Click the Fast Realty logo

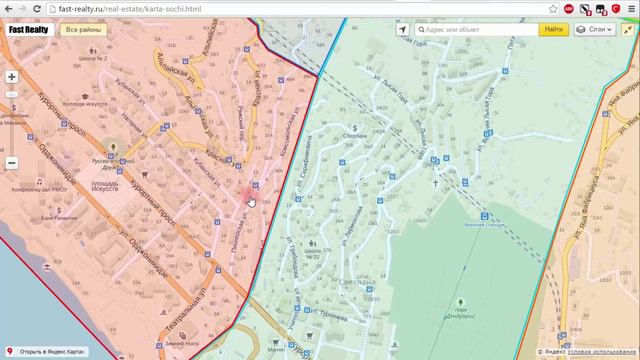[x=29, y=29]
